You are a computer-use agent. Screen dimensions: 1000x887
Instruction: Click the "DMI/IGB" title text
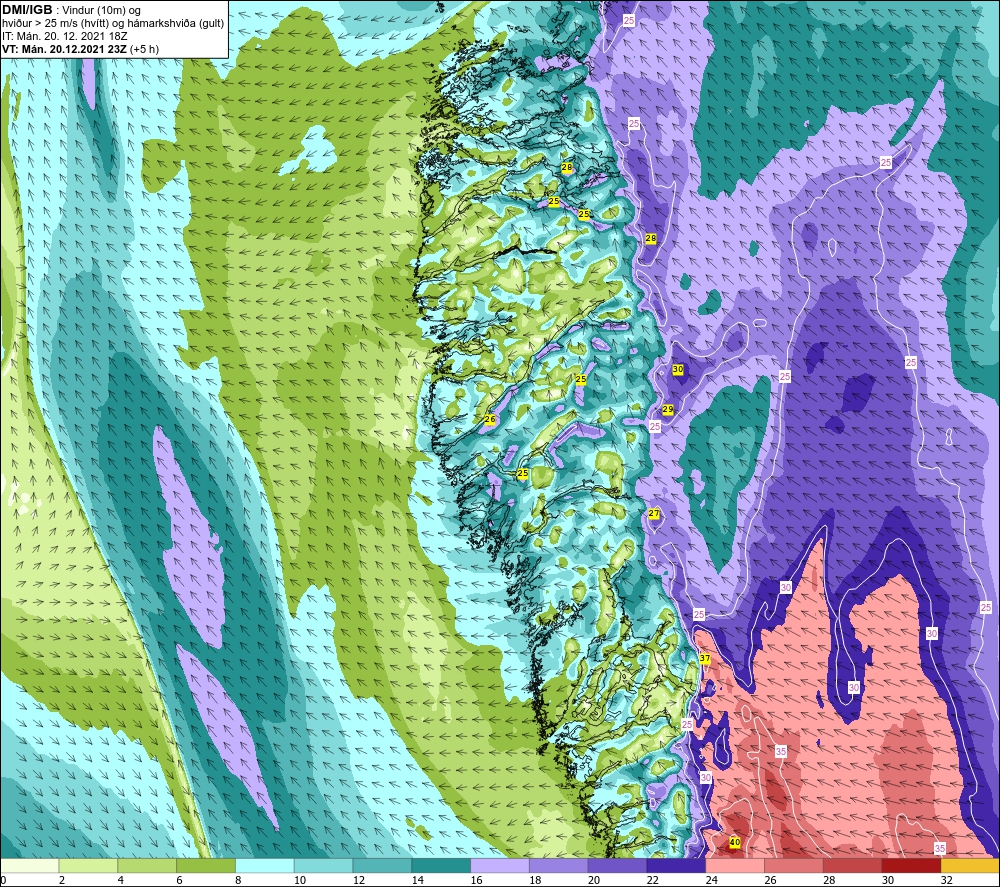[x=27, y=10]
